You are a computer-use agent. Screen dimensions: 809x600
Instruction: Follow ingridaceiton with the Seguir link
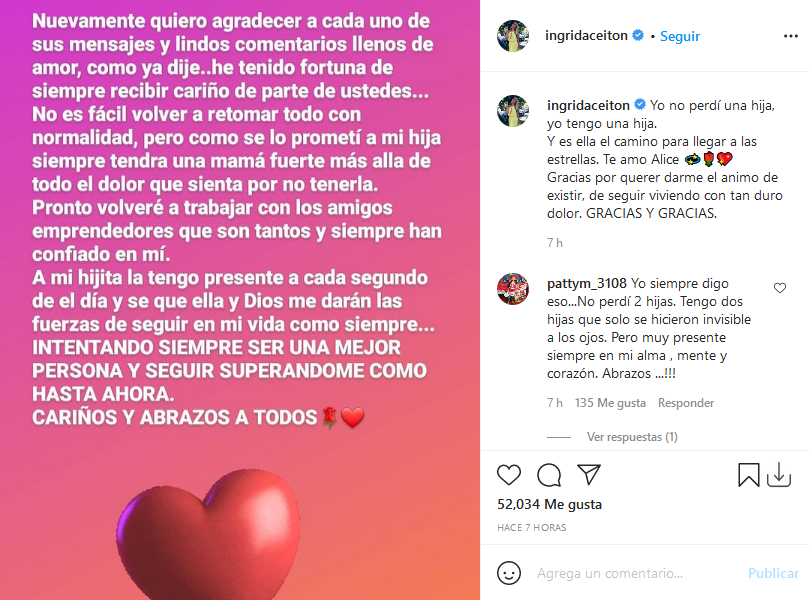pos(680,36)
